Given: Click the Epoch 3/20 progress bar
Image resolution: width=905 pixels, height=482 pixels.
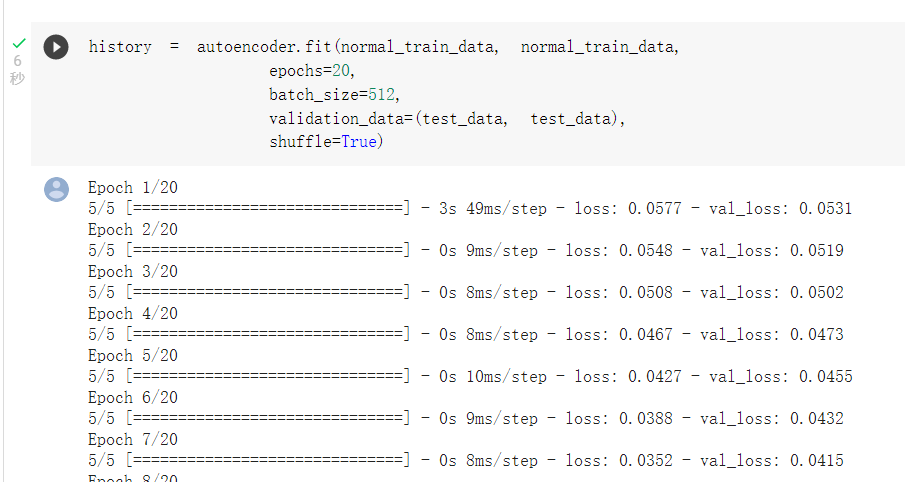Looking at the screenshot, I should [x=268, y=293].
